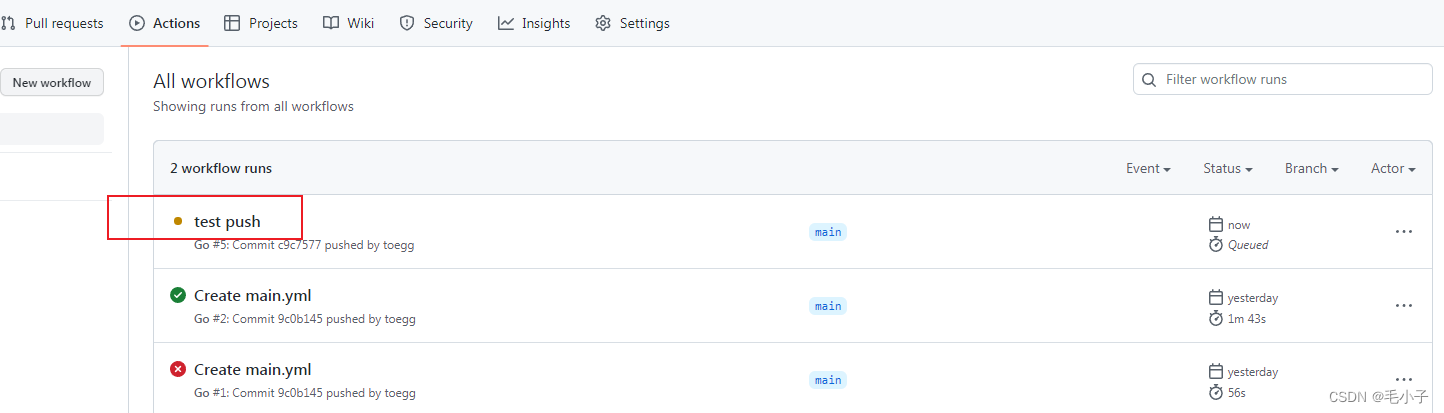Open the kebab menu for Go #2 run
Image resolution: width=1444 pixels, height=413 pixels.
[x=1403, y=305]
